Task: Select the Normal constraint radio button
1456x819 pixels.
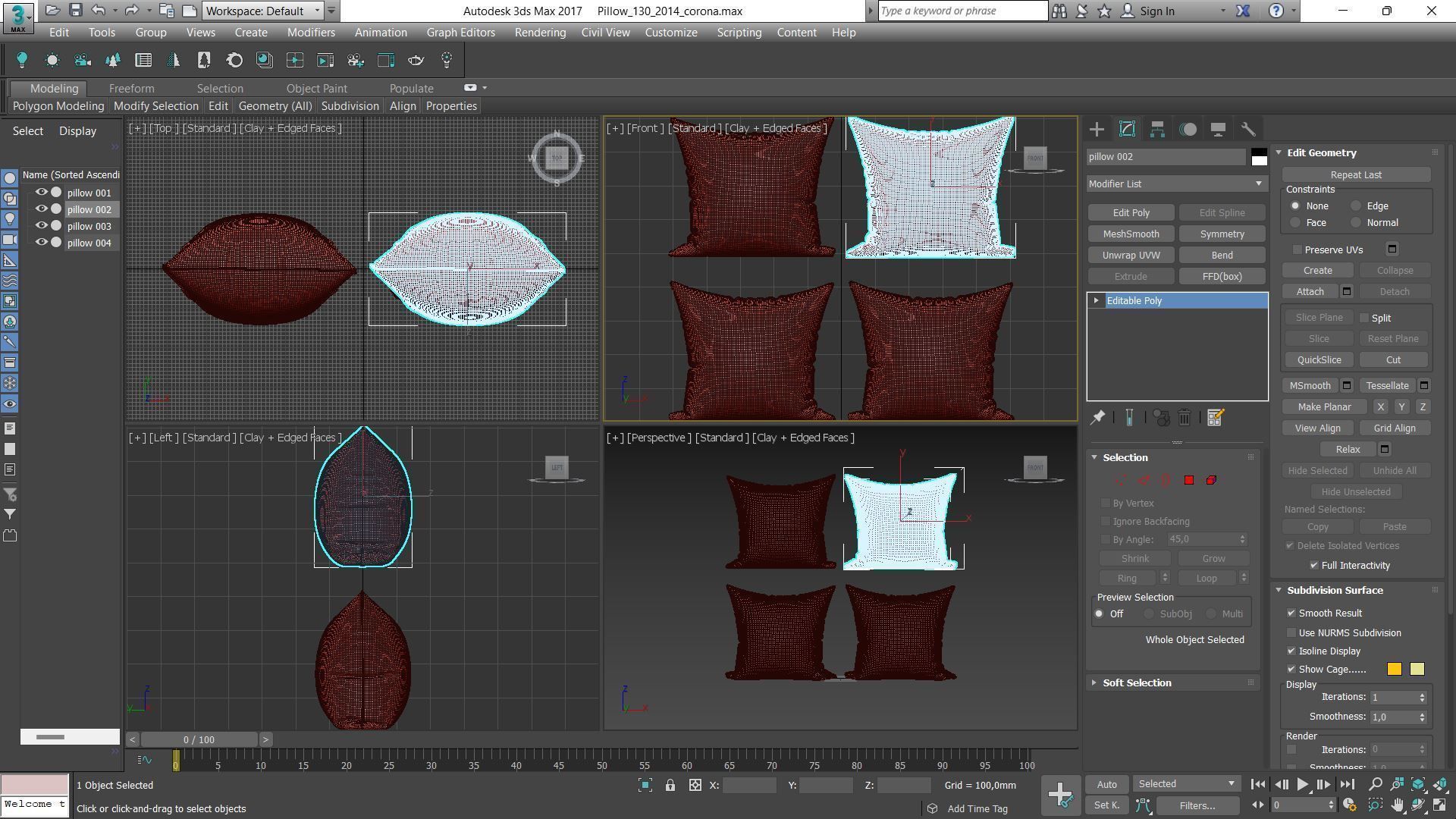Action: click(1356, 223)
